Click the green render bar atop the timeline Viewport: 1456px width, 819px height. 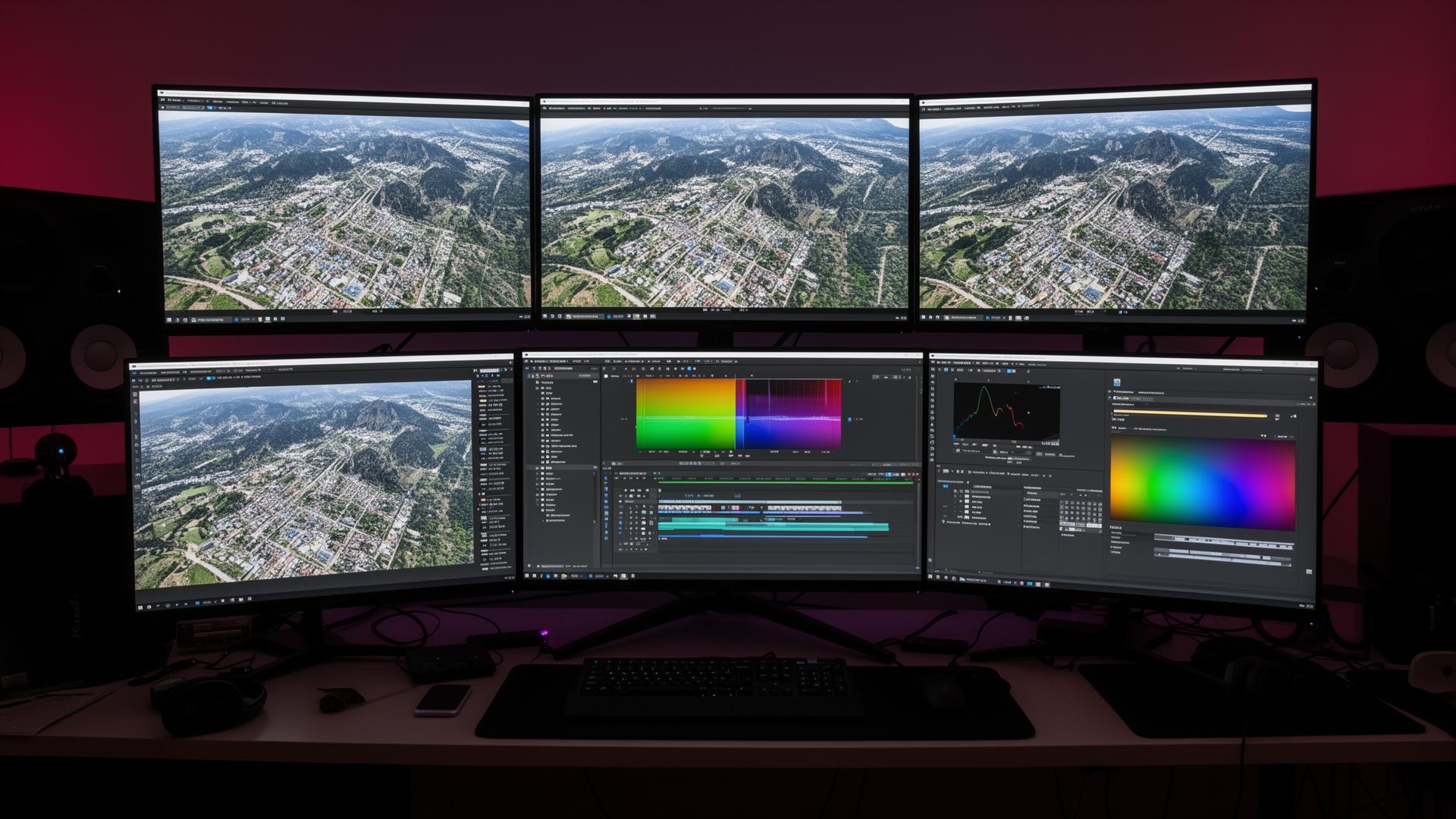click(x=786, y=482)
